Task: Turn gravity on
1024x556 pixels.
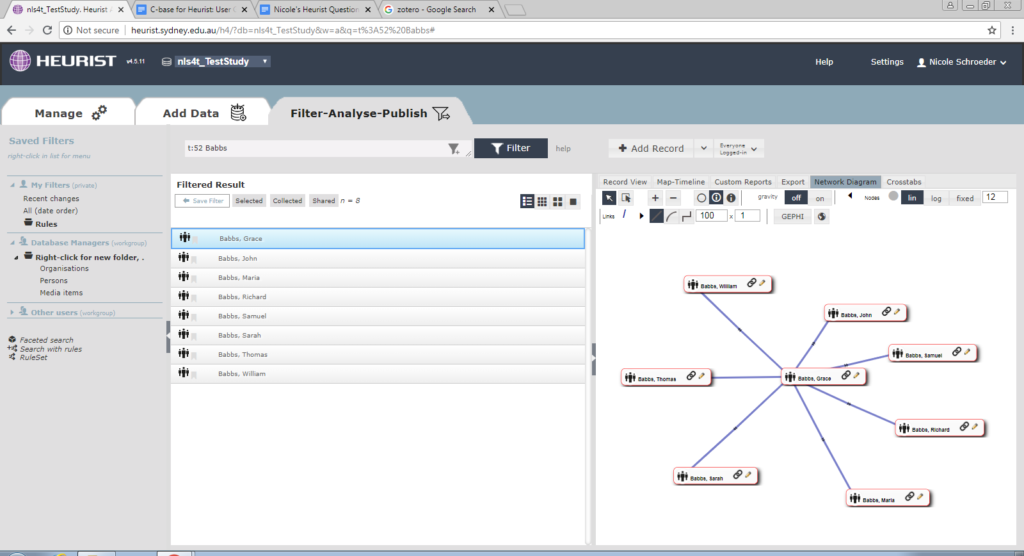Action: [821, 198]
